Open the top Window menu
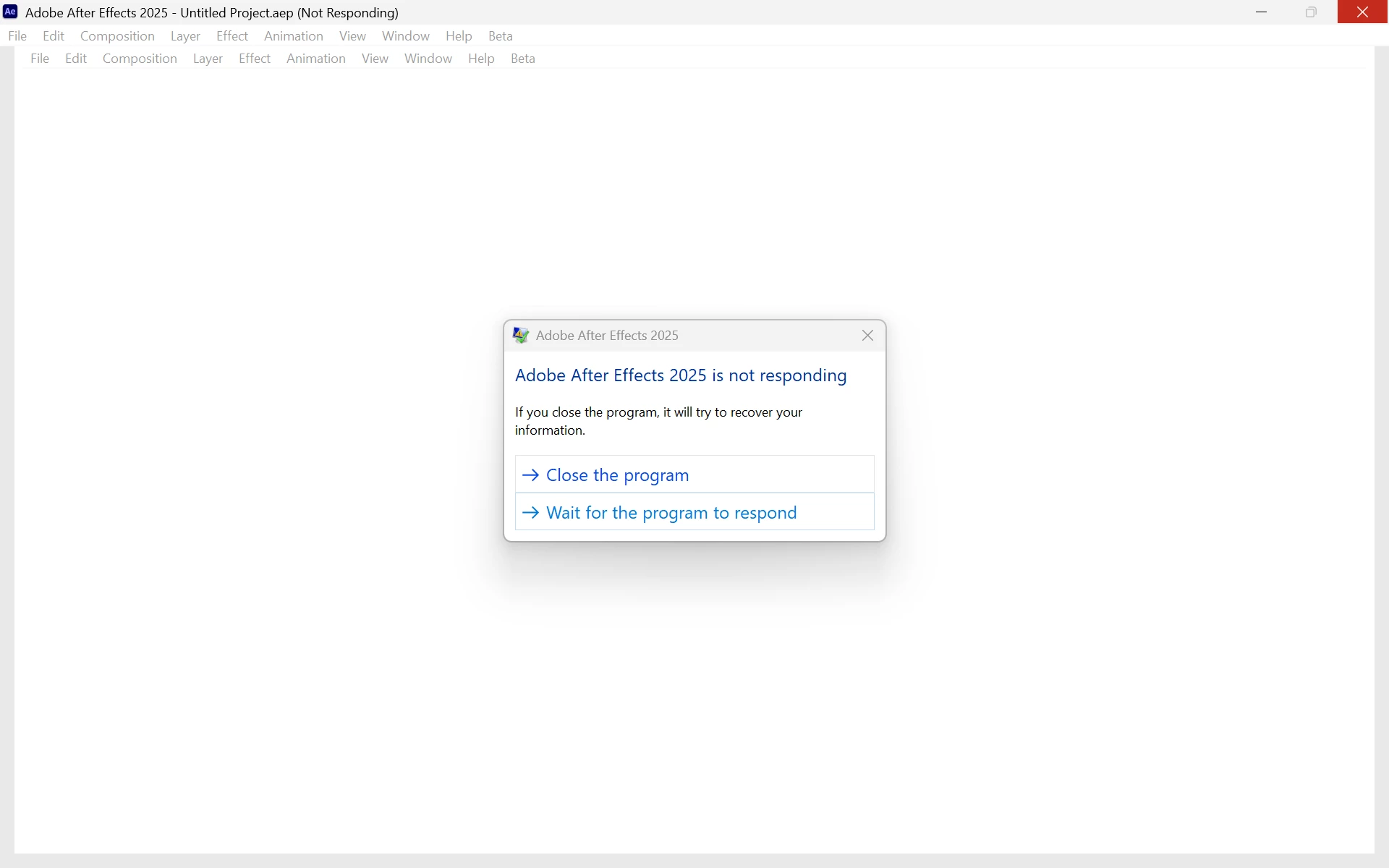The width and height of the screenshot is (1389, 868). tap(405, 36)
